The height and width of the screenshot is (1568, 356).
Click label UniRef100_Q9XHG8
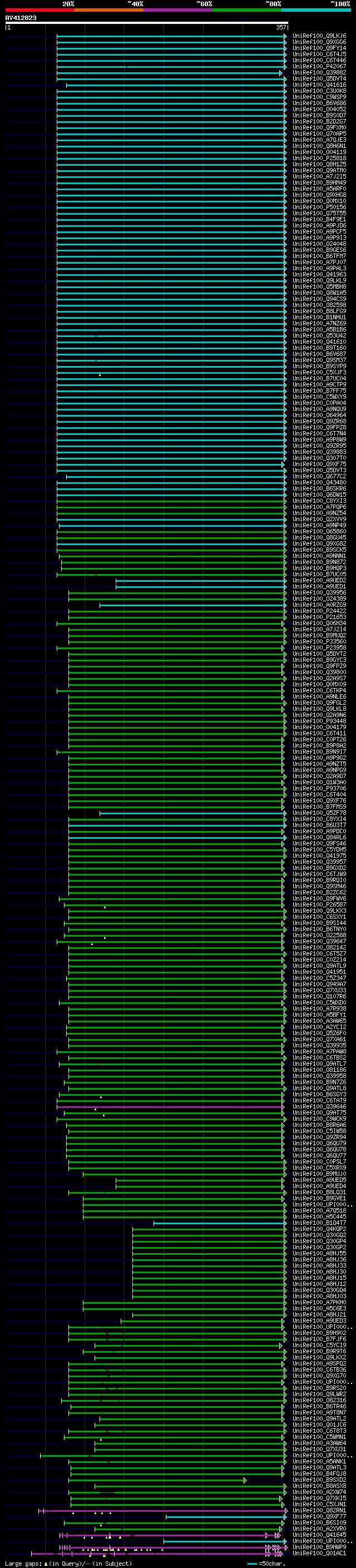(319, 195)
